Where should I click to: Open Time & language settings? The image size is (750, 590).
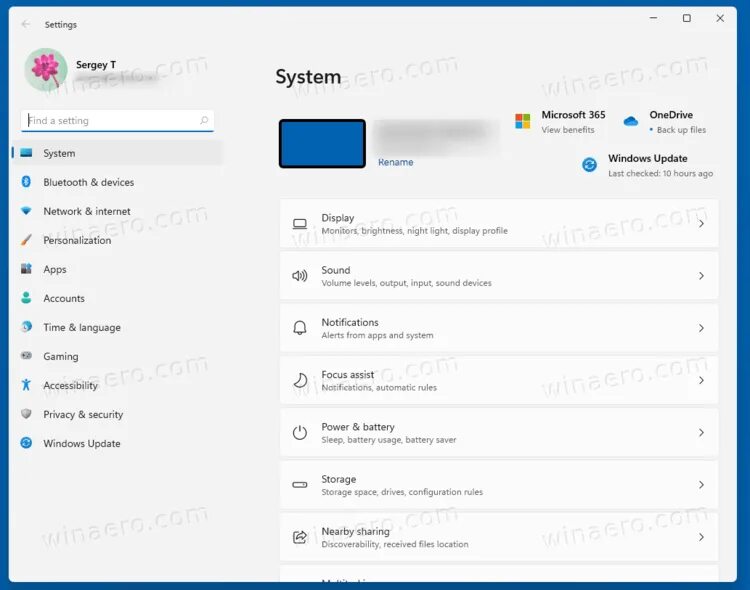tap(118, 327)
